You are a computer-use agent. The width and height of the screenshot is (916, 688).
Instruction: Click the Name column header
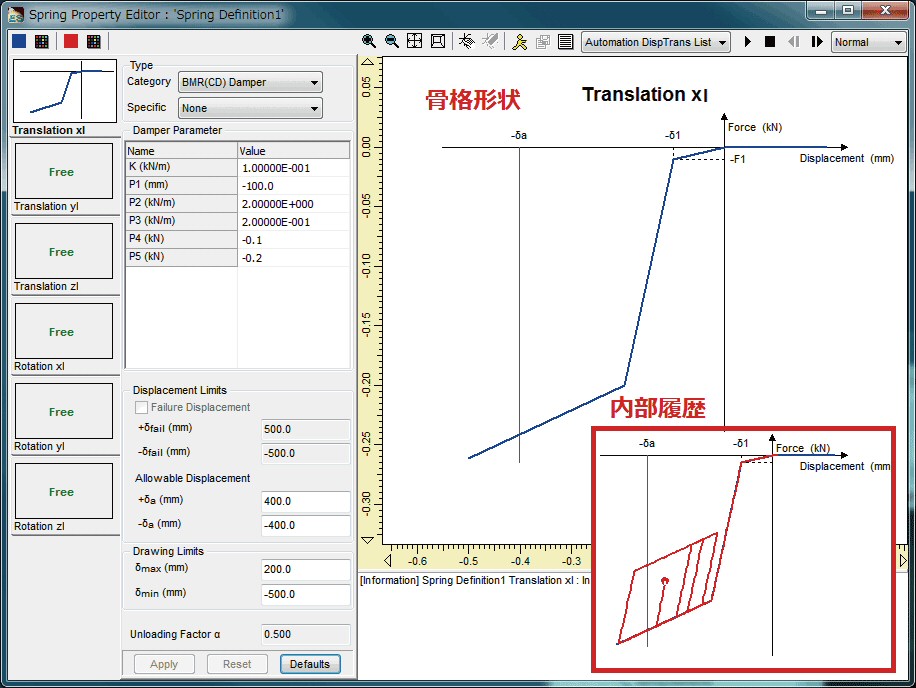[x=182, y=151]
